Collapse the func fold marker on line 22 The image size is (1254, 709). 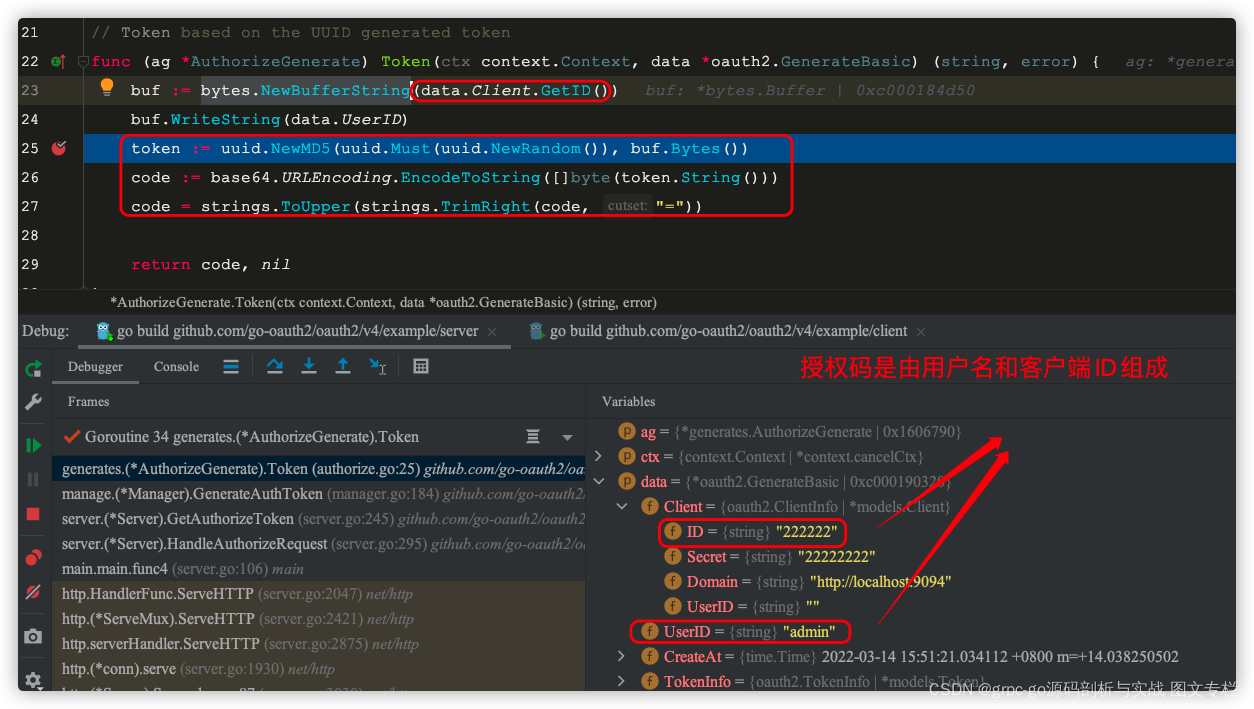(83, 61)
